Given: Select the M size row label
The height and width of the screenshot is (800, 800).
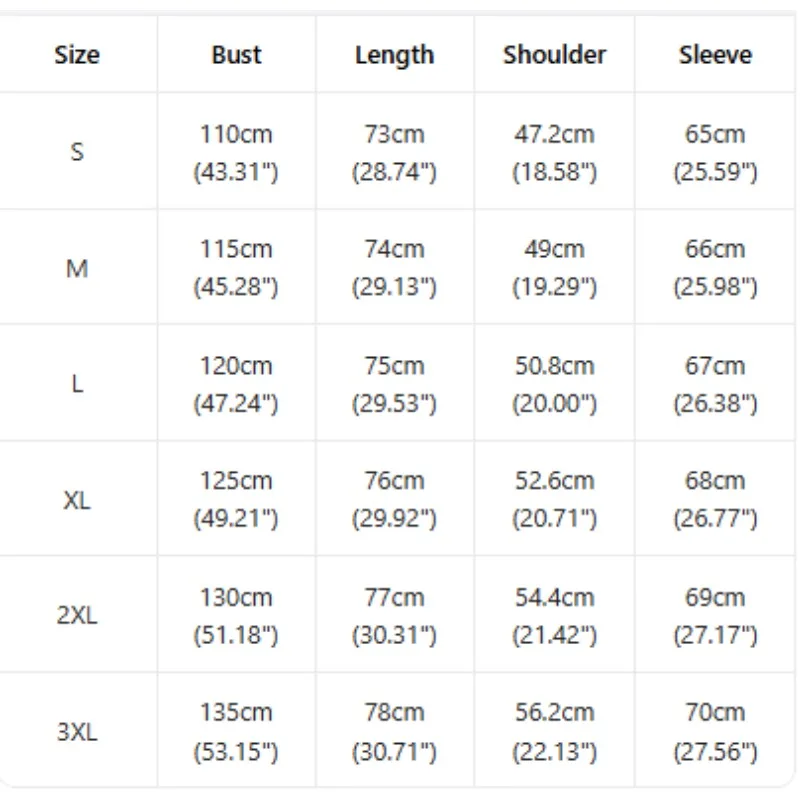Looking at the screenshot, I should coord(77,268).
